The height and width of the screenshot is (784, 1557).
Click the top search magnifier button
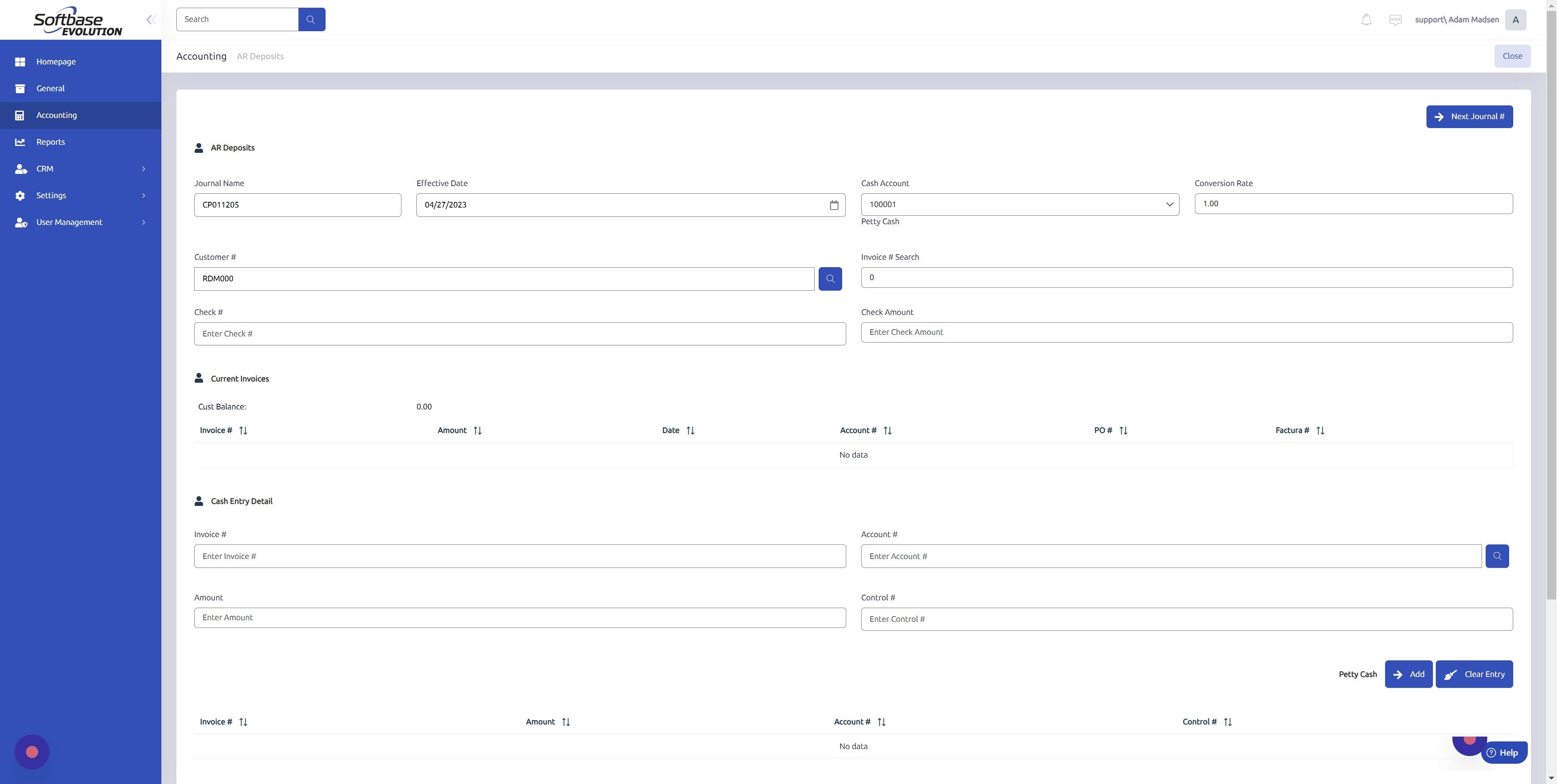(x=311, y=19)
